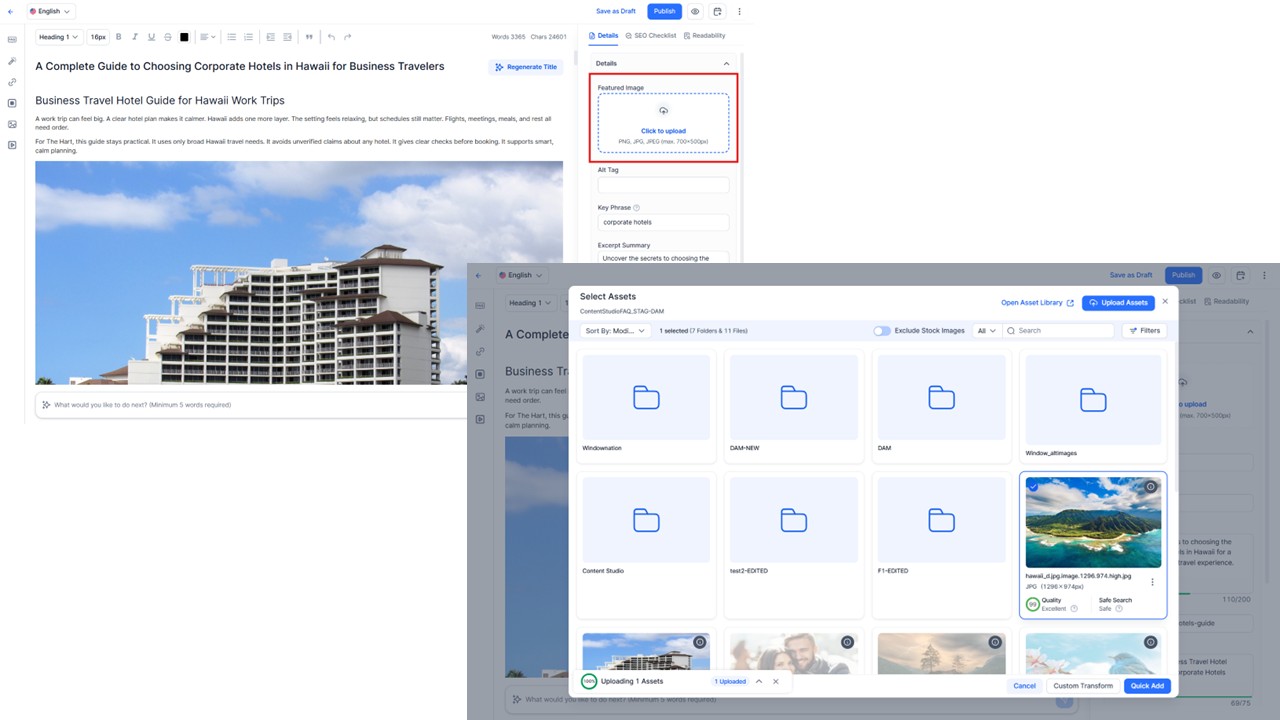
Task: Open the preview eye icon in the undimmed editor
Action: (x=695, y=11)
